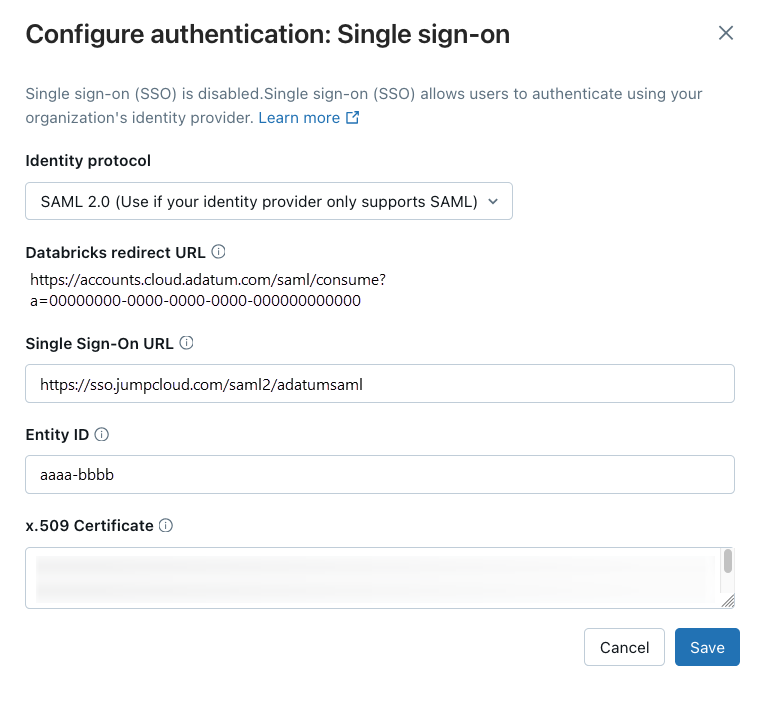Click the chevron arrow on SAML 2.0 selector
Image resolution: width=762 pixels, height=702 pixels.
click(492, 201)
